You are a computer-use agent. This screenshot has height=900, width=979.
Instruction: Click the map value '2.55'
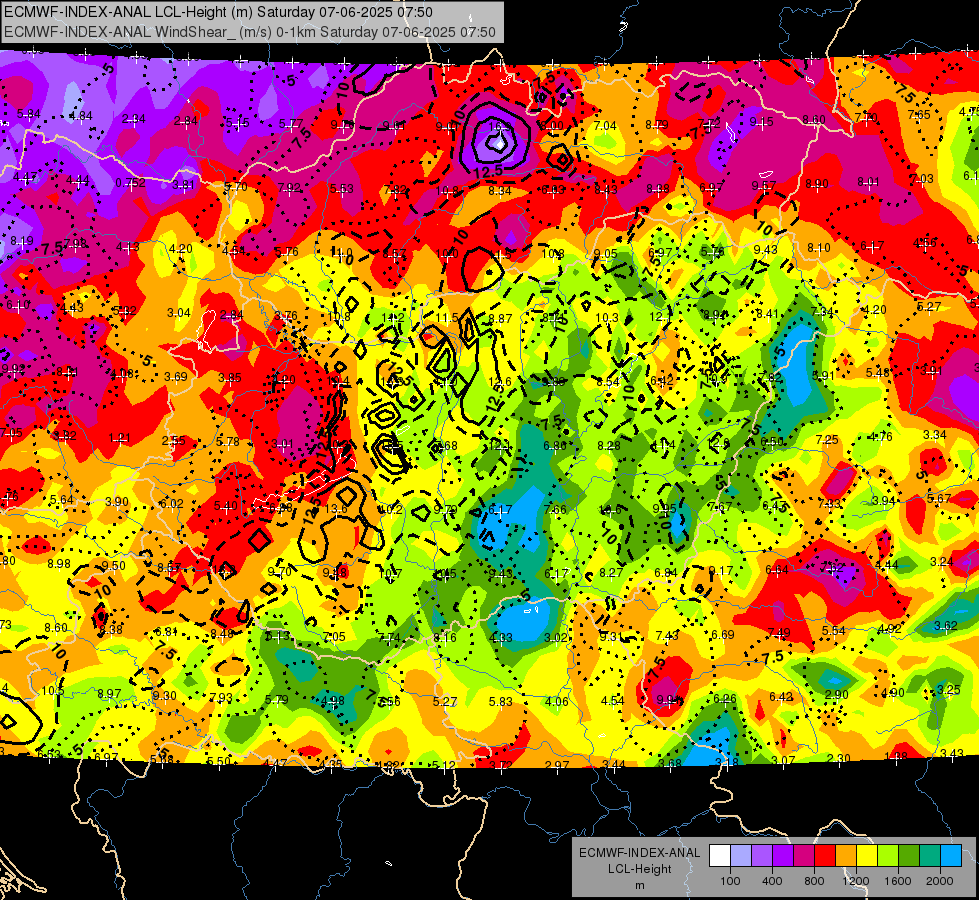[x=173, y=440]
